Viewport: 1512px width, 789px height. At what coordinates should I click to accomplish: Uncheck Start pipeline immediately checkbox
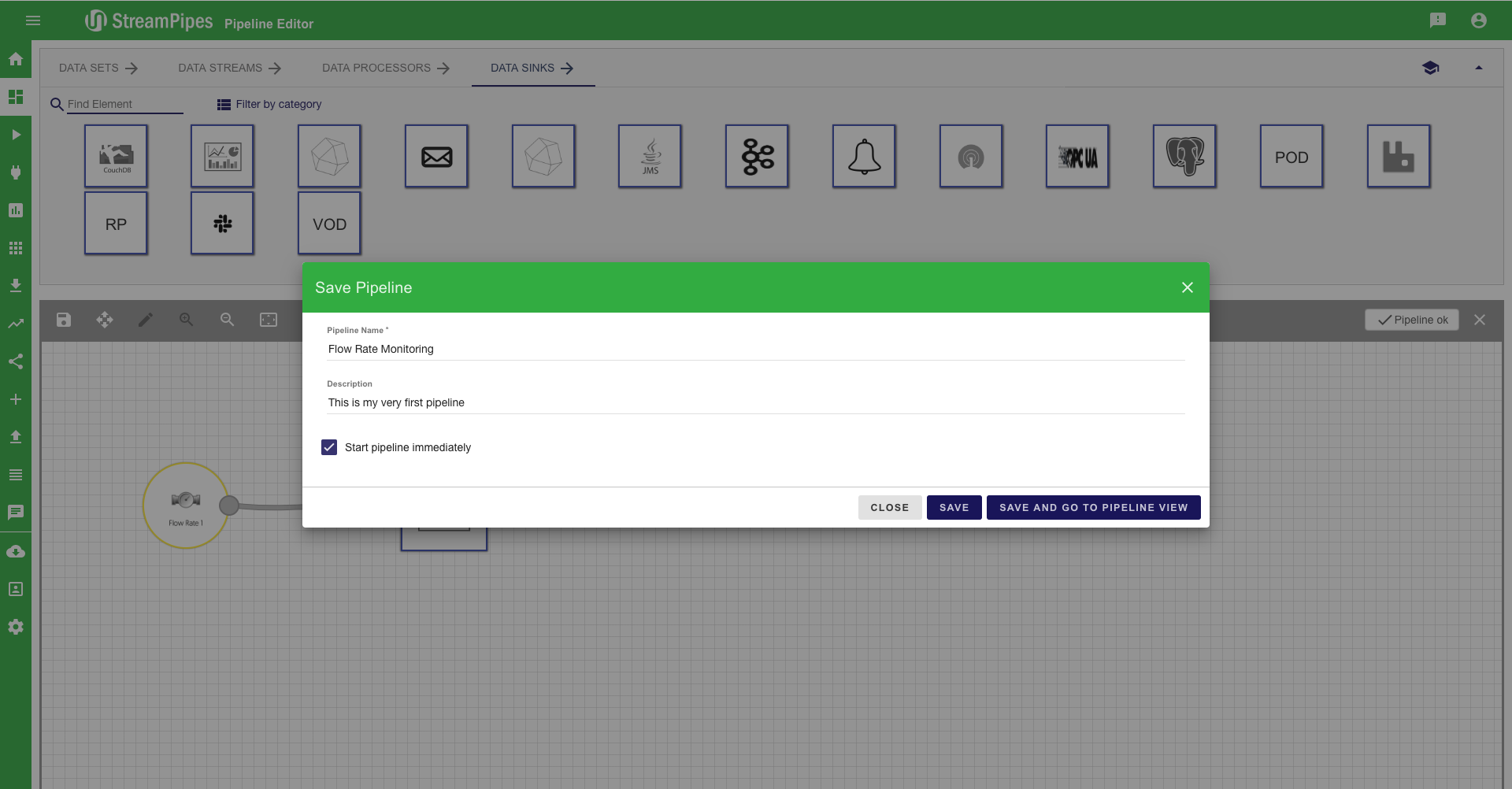[x=329, y=447]
